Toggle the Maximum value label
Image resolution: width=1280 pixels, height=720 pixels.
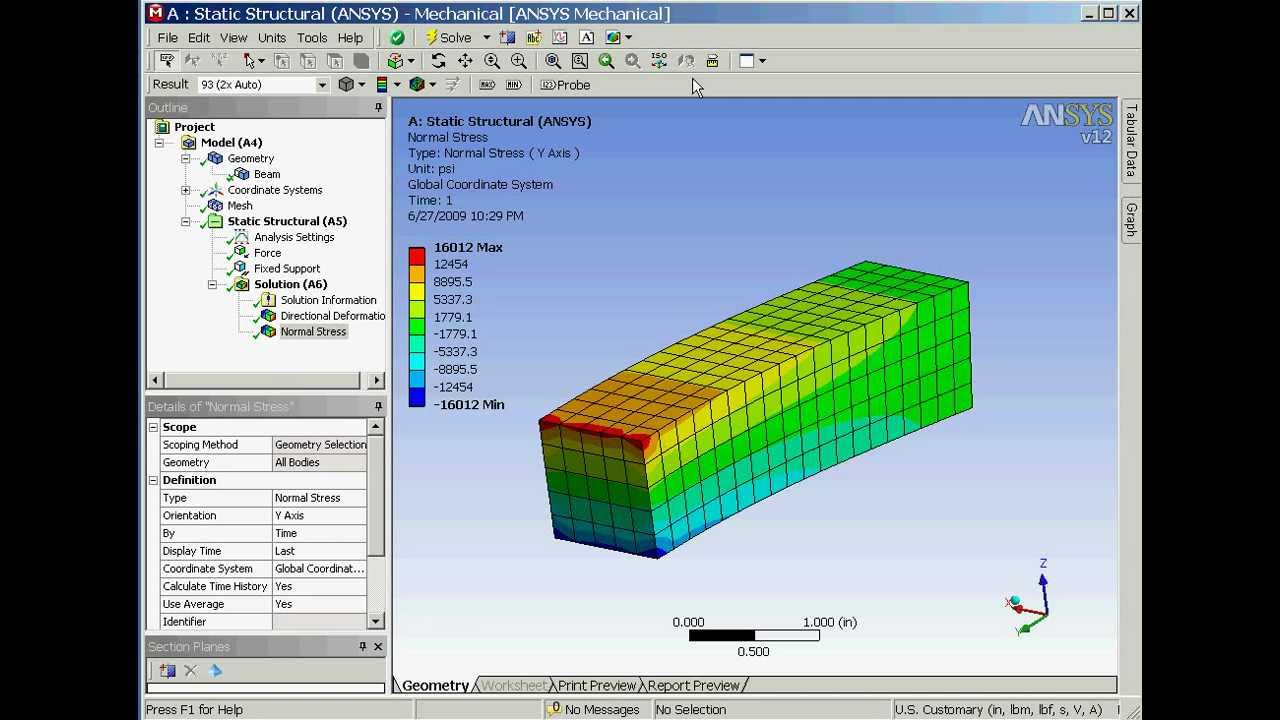(487, 85)
